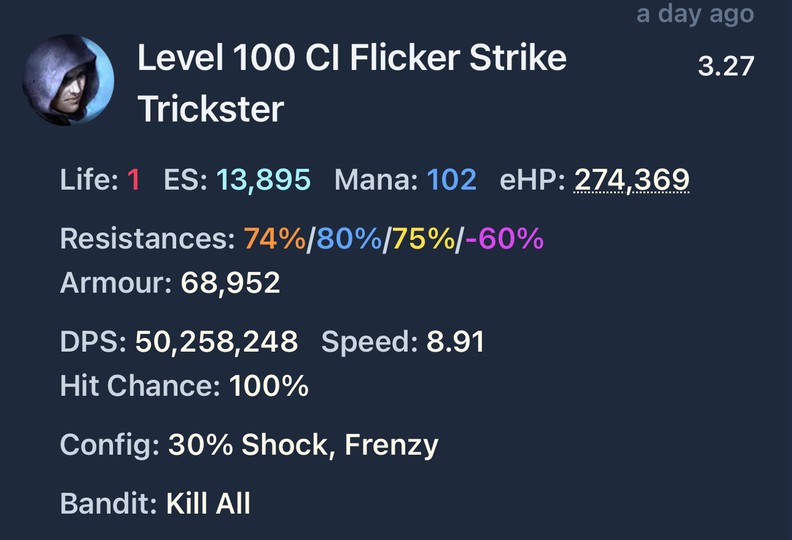Click the blue Mana value 102
Screen dimensions: 792x540
tap(451, 181)
